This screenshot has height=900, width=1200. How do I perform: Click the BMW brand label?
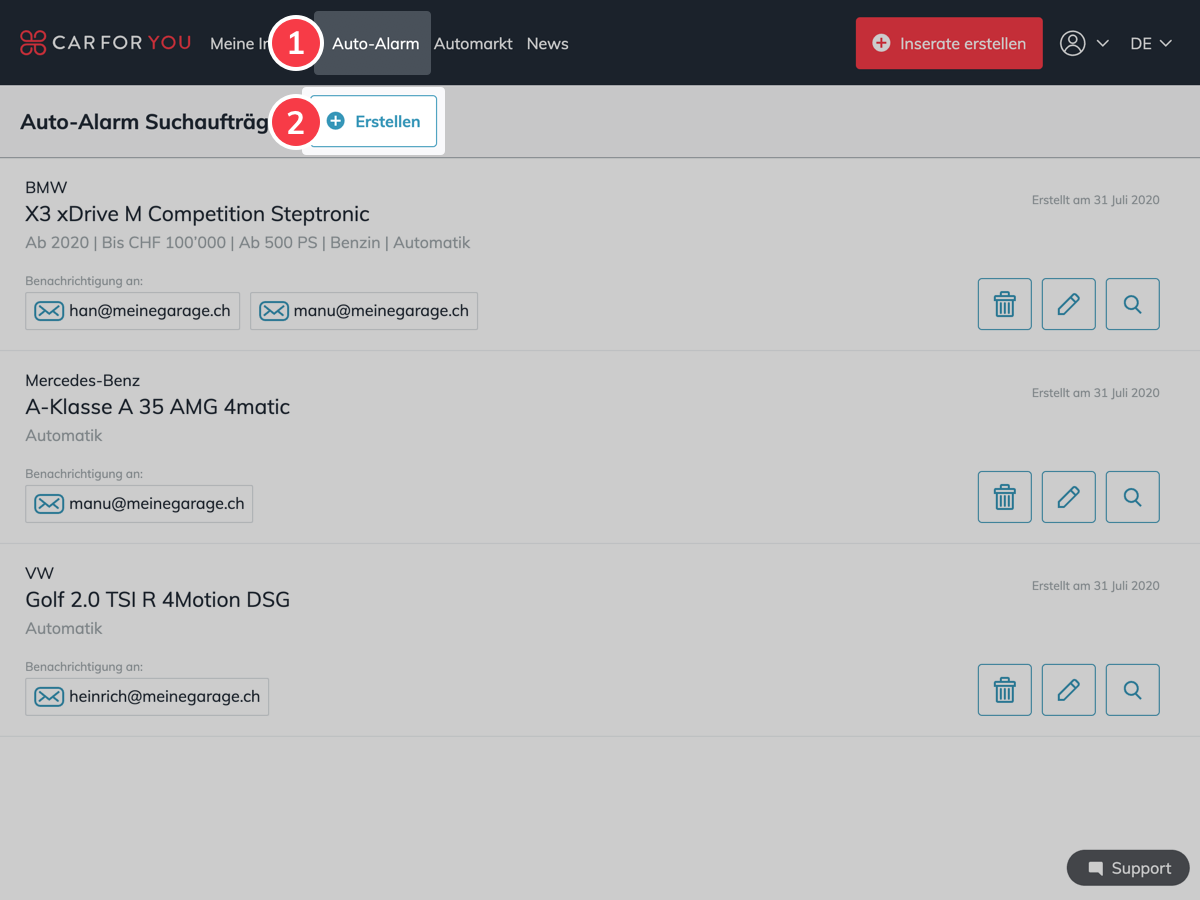tap(46, 187)
